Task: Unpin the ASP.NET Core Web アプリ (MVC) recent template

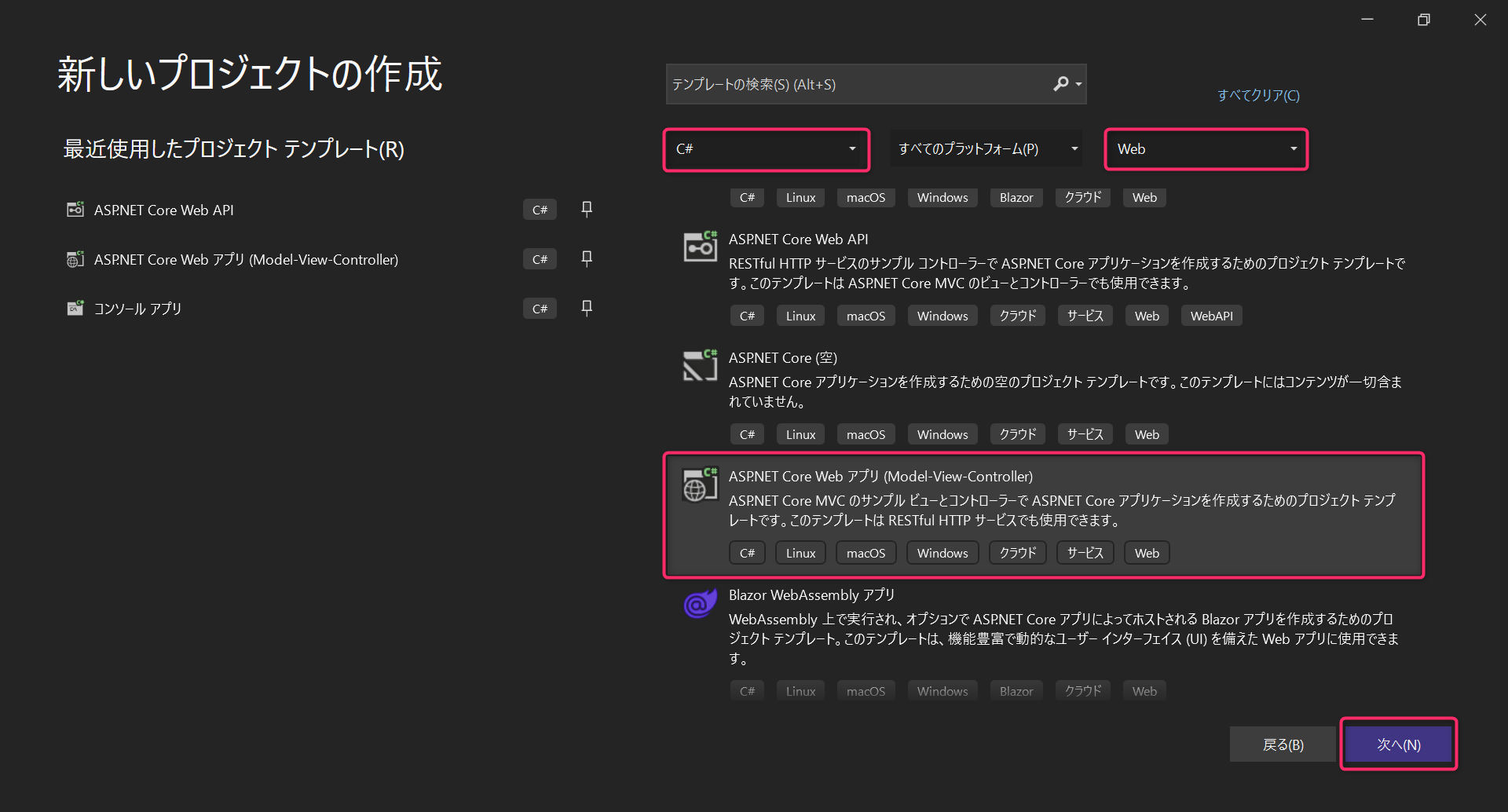Action: pos(586,258)
